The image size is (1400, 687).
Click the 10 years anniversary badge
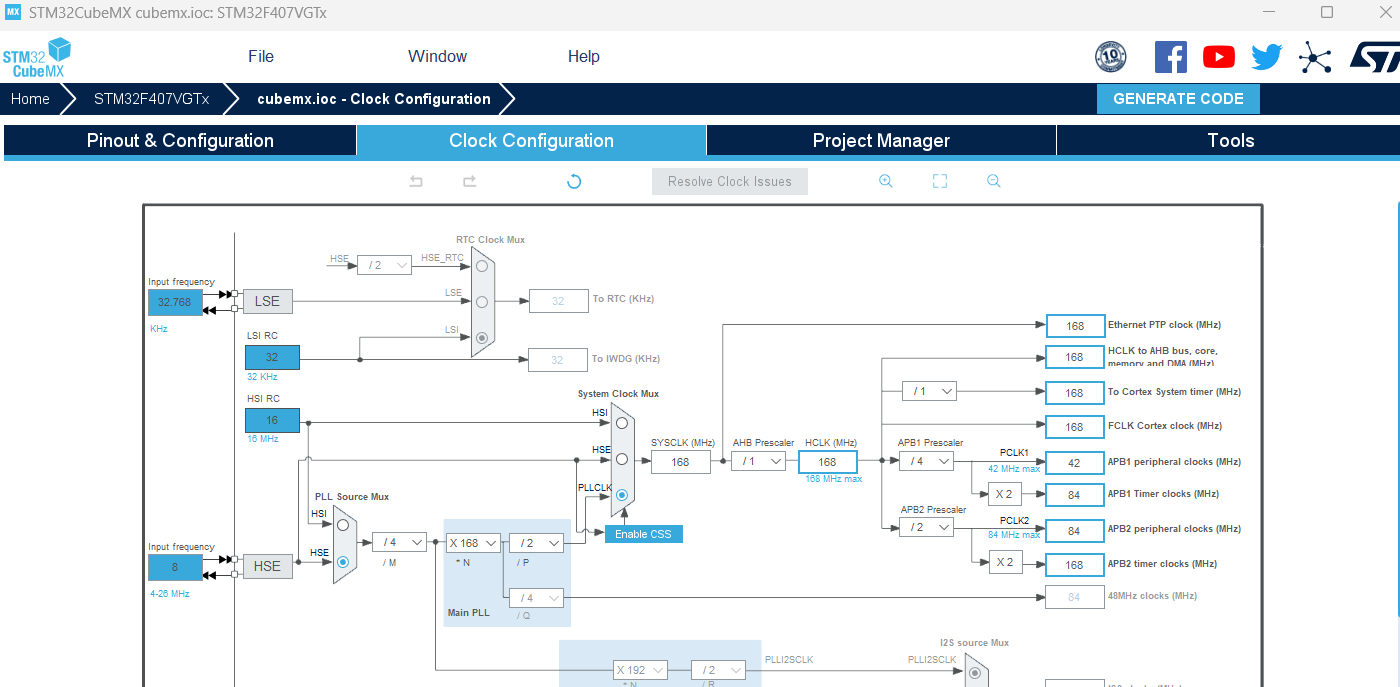(1110, 57)
